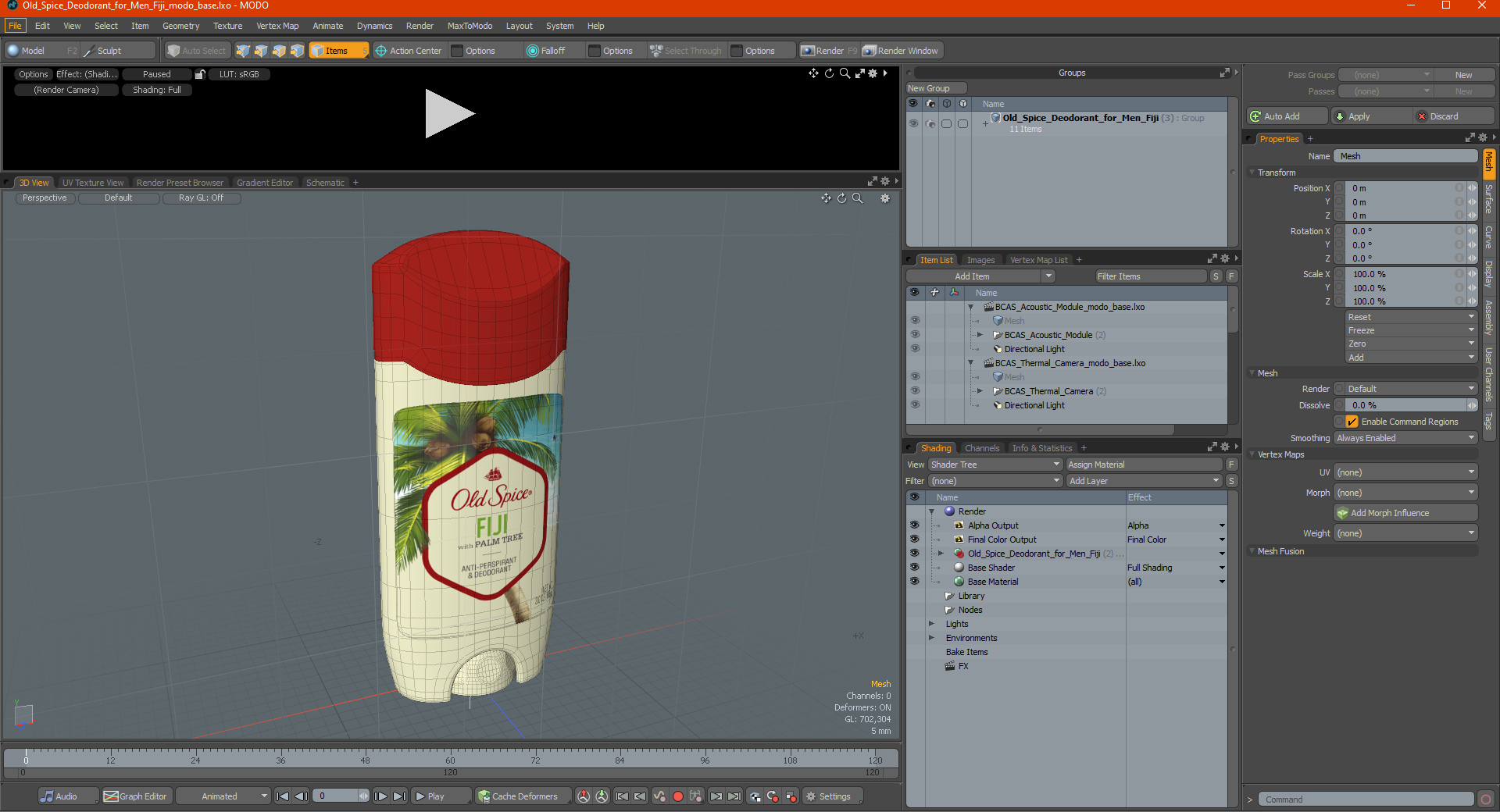Viewport: 1500px width, 812px height.
Task: Toggle visibility of Alpha Output layer
Action: 914,525
